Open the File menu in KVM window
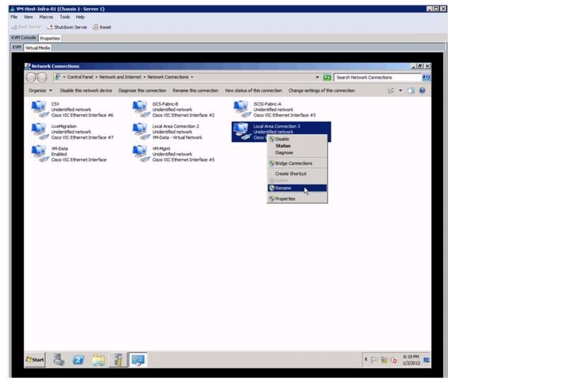The width and height of the screenshot is (576, 384). point(14,17)
